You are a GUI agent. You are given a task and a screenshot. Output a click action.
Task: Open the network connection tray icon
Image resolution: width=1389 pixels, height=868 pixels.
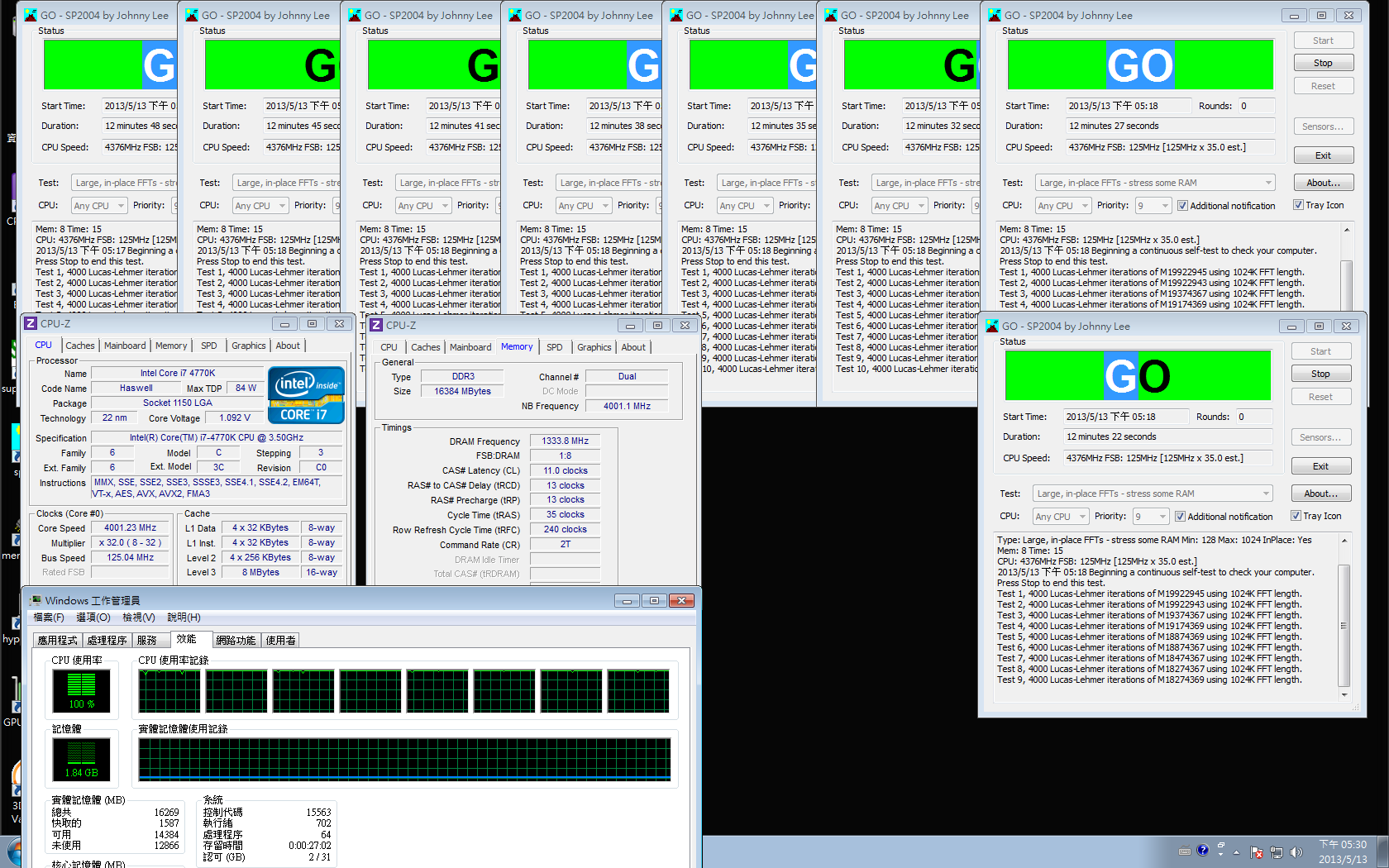click(1277, 852)
